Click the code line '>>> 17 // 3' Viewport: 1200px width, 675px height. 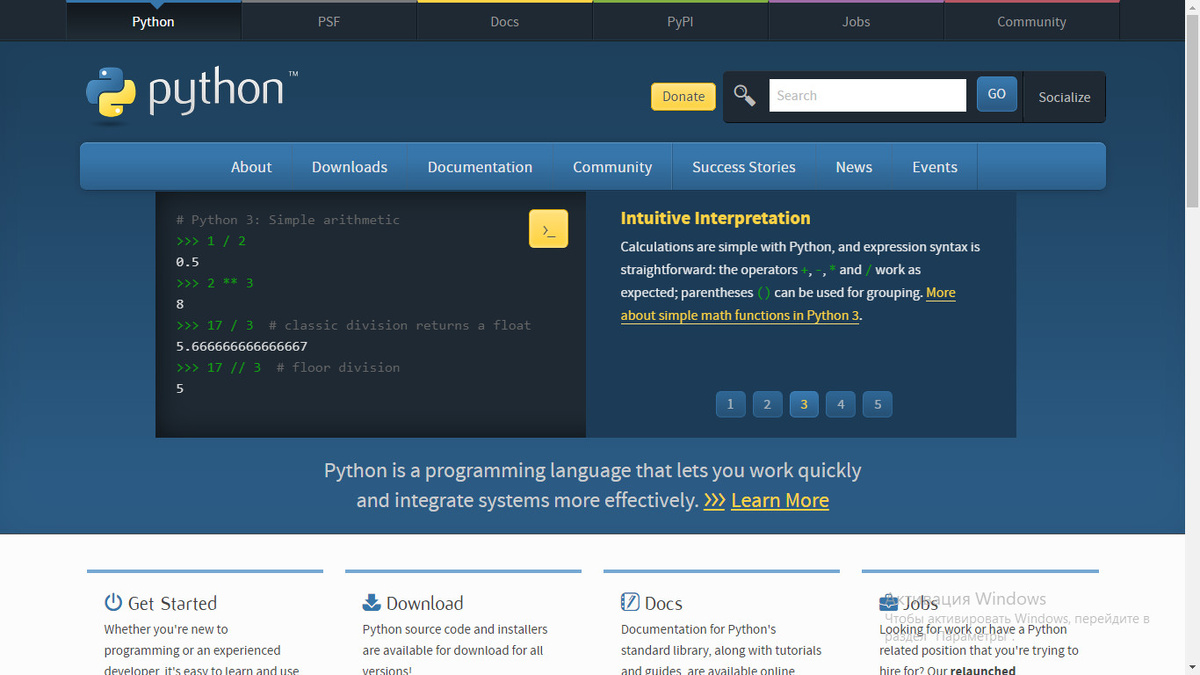click(x=218, y=367)
